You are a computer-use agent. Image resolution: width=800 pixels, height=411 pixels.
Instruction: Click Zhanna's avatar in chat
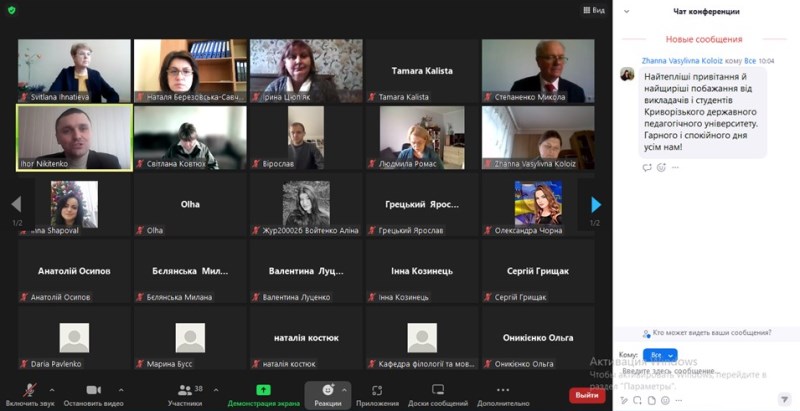[x=627, y=74]
